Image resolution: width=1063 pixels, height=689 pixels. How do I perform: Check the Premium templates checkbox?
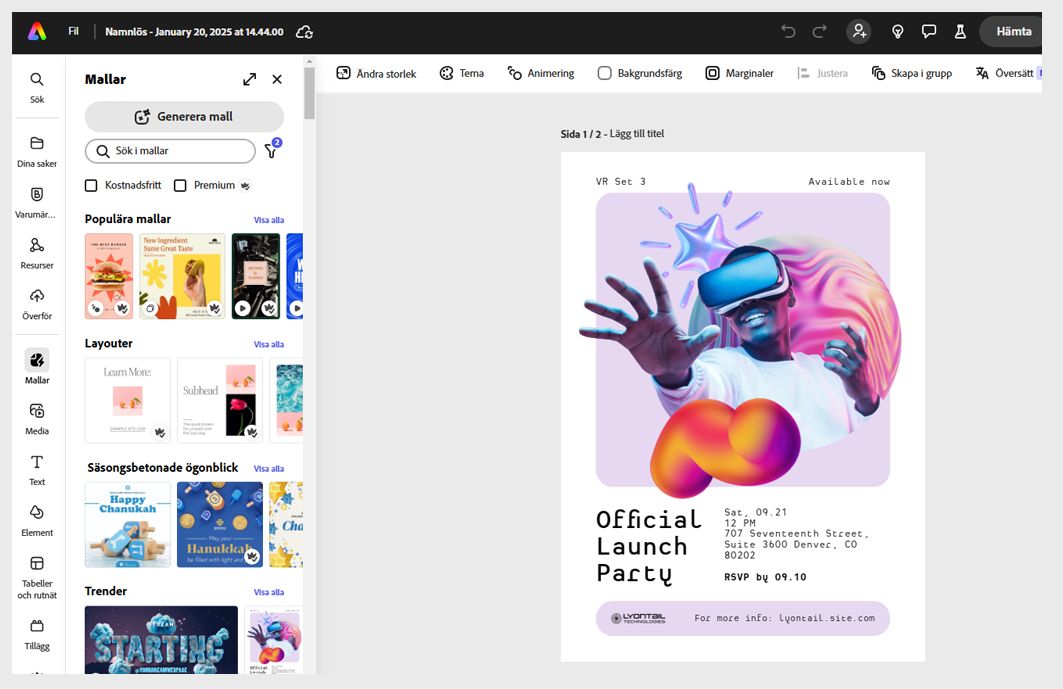[x=180, y=185]
